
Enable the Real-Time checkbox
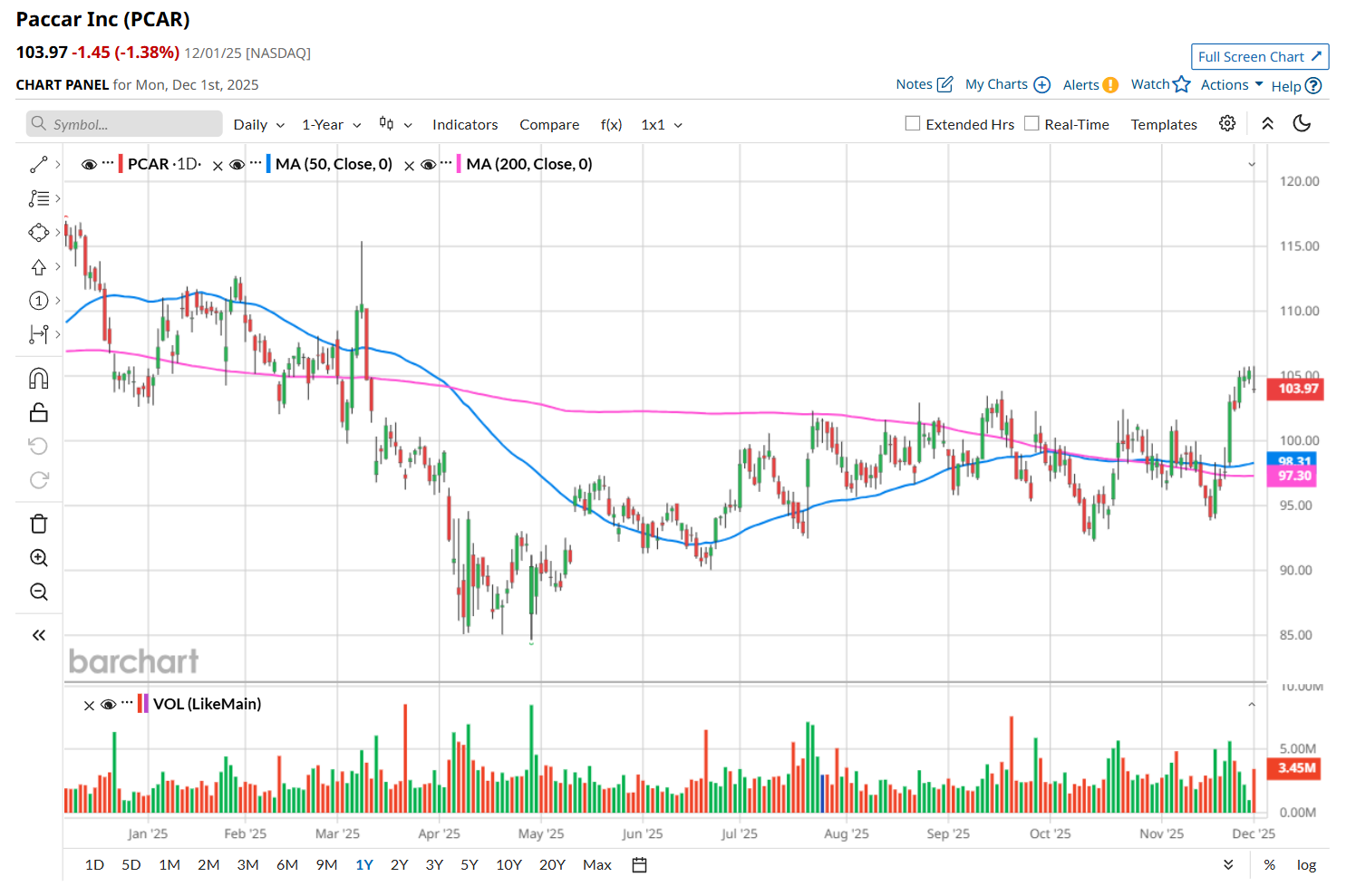[x=1032, y=123]
